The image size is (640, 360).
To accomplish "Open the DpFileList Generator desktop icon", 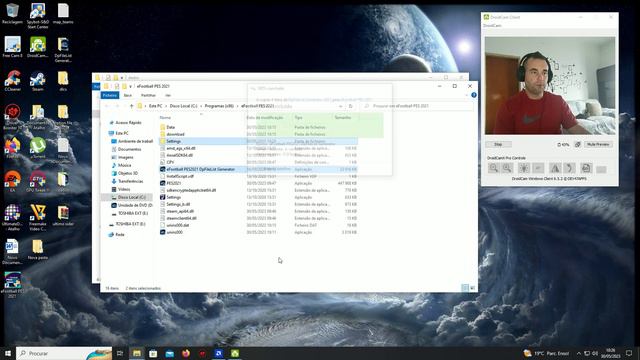I will [x=63, y=49].
